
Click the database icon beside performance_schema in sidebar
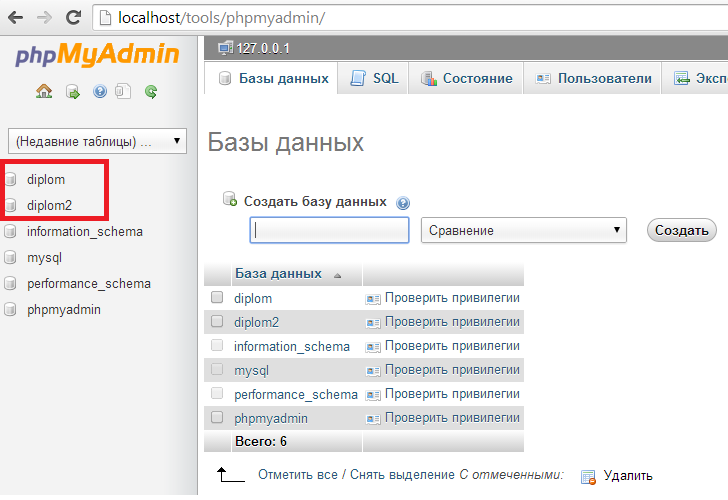[x=10, y=283]
